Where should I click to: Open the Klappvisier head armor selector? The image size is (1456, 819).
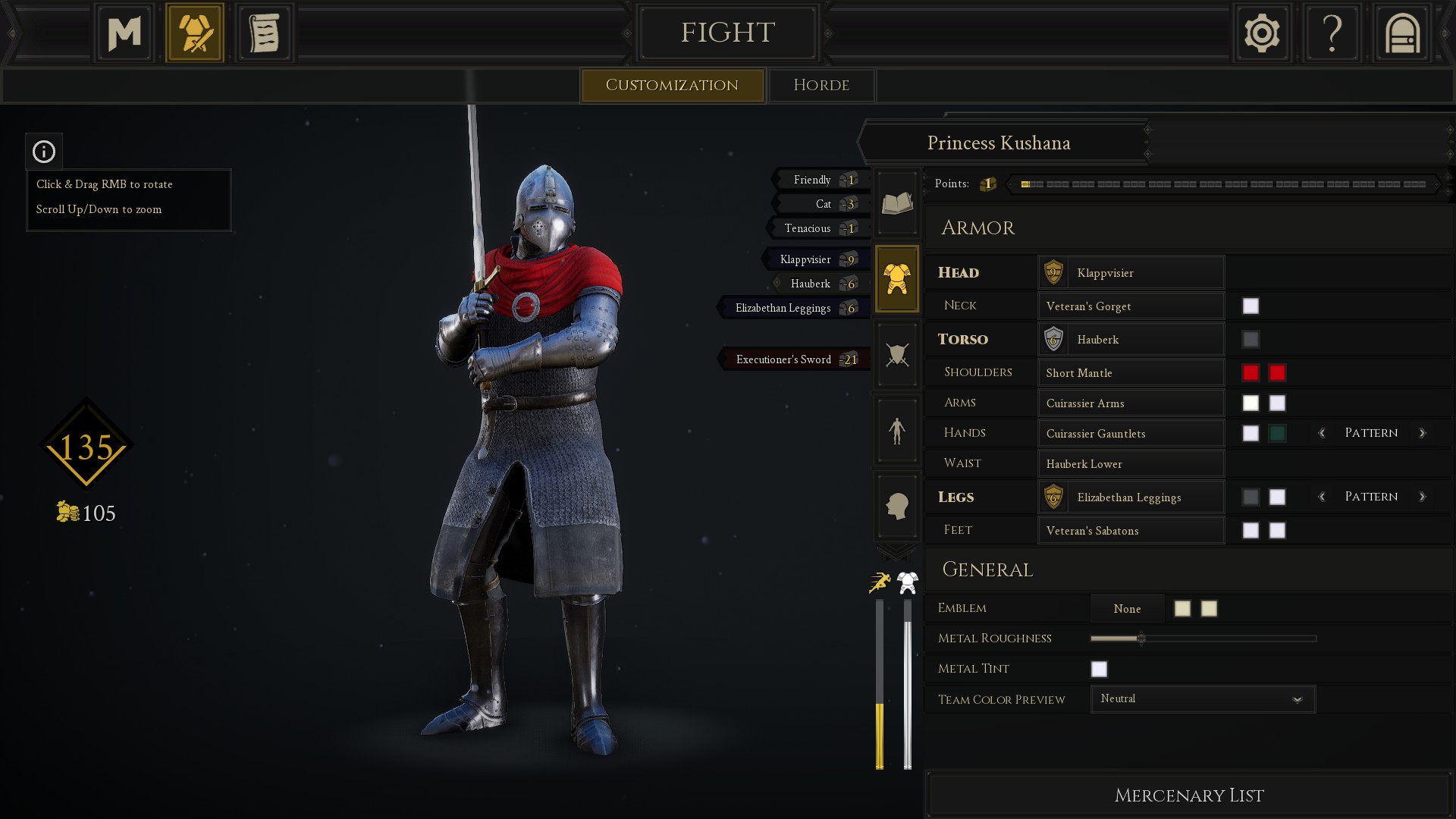tap(1131, 272)
